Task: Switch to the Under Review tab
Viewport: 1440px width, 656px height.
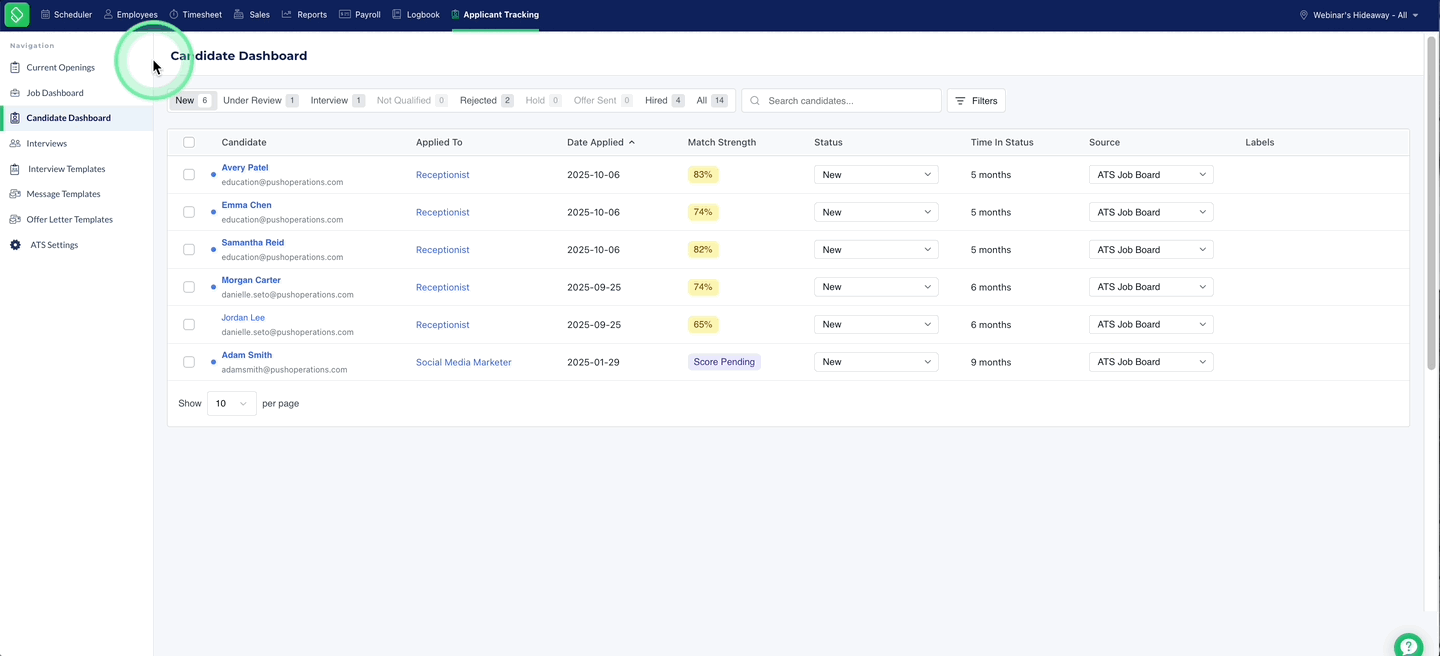Action: (260, 101)
